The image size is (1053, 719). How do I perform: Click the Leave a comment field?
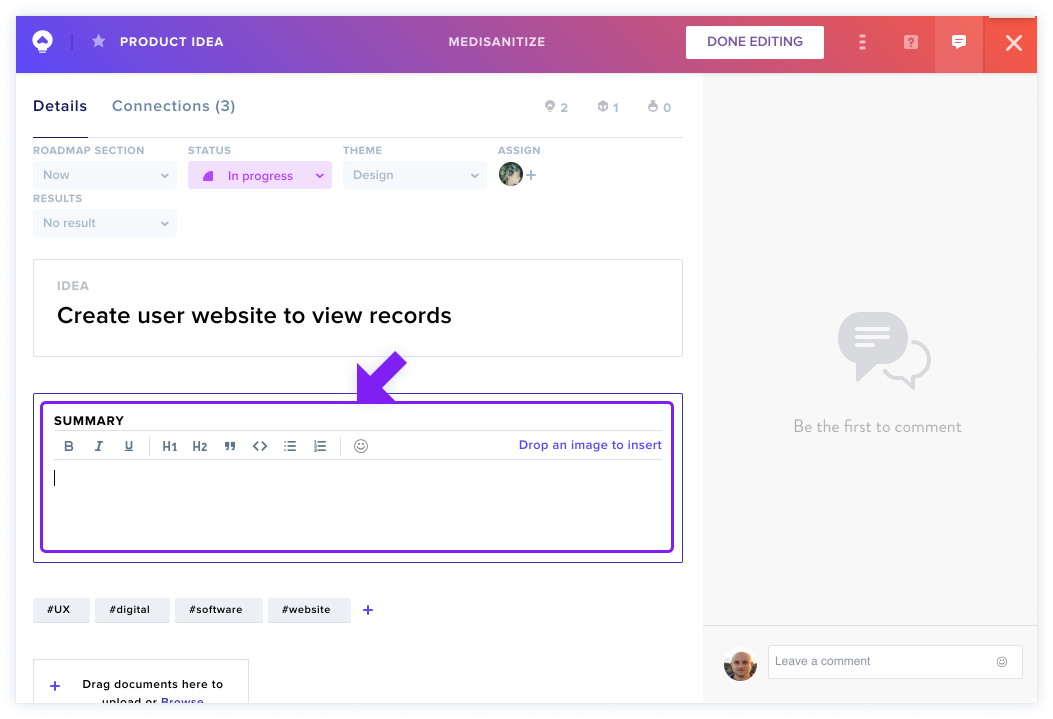(895, 662)
